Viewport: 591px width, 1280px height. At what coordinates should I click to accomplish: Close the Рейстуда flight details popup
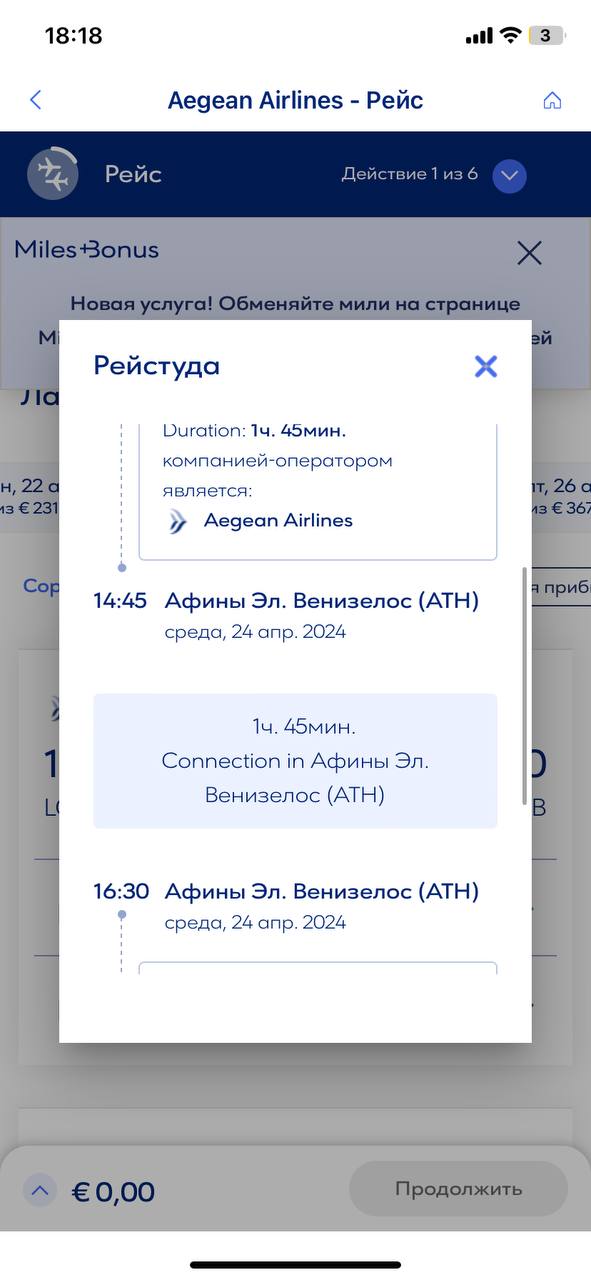(x=486, y=366)
